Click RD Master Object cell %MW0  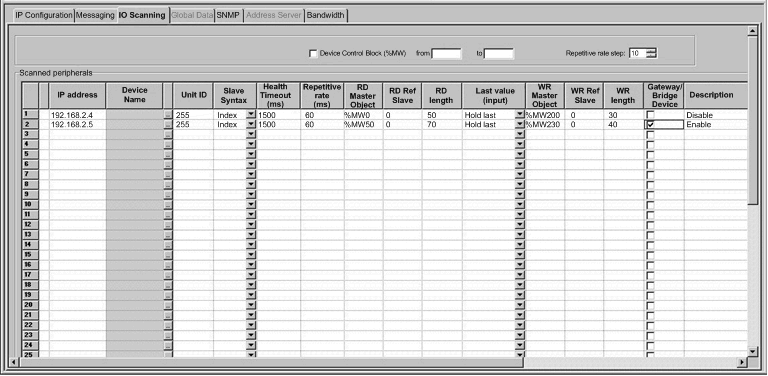[x=363, y=115]
